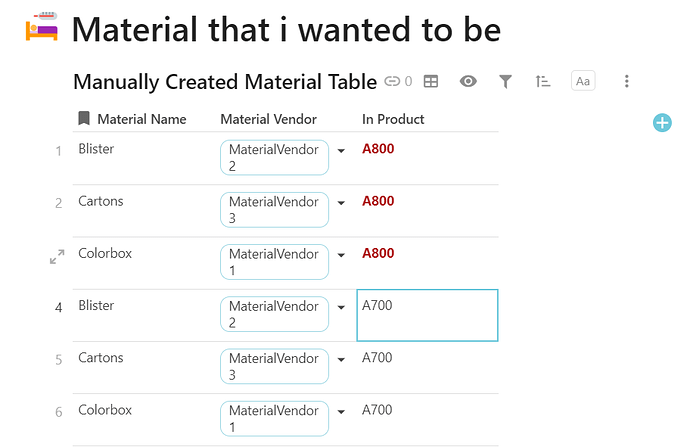Screen dimensions: 690x447
Task: Select the In Product column header
Action: tap(393, 119)
